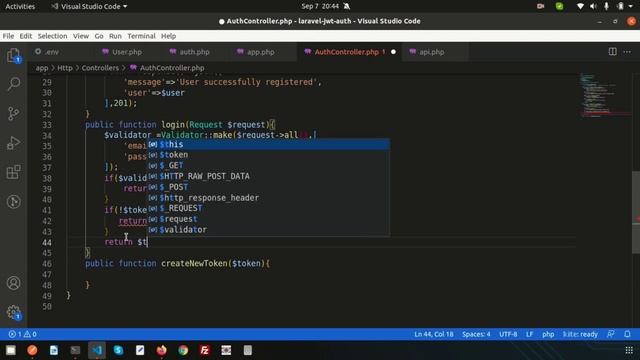Open the Go menu

click(x=99, y=36)
